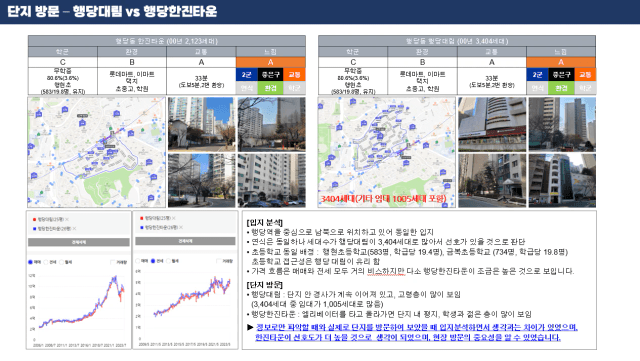Click red text 3404세대(기타 임대 1005세대 포함)
The width and height of the screenshot is (640, 361).
[383, 199]
